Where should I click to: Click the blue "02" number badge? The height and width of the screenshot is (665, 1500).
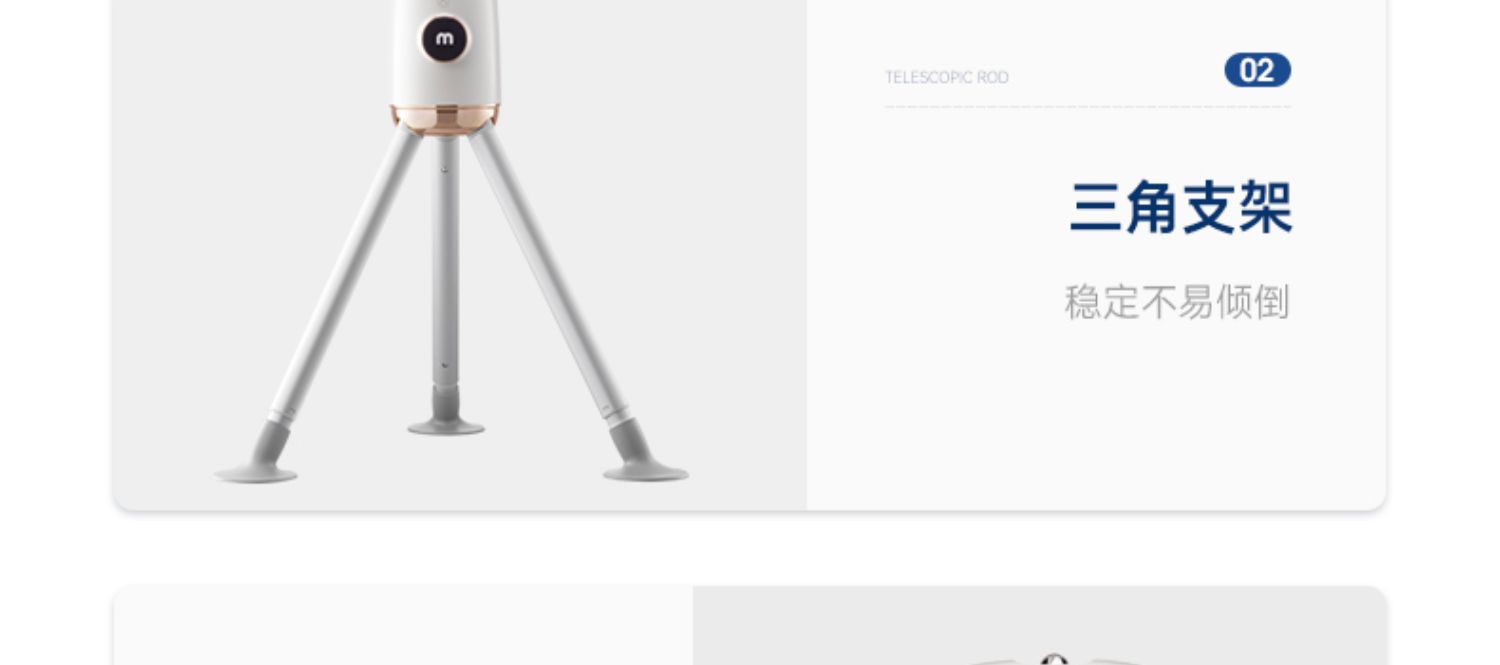1257,70
